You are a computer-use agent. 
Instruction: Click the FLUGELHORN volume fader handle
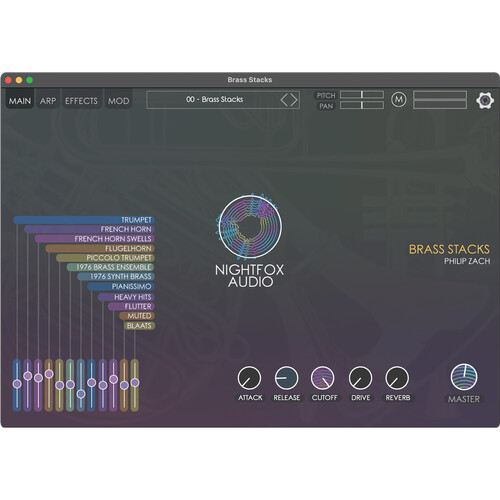point(49,374)
